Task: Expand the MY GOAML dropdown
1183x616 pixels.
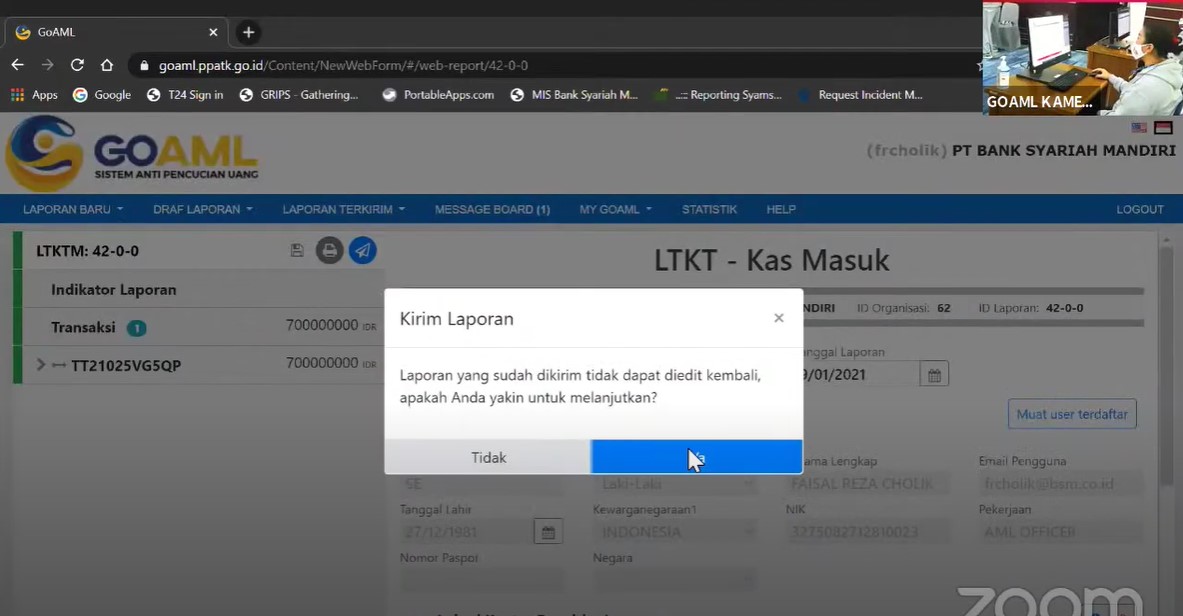Action: point(614,209)
